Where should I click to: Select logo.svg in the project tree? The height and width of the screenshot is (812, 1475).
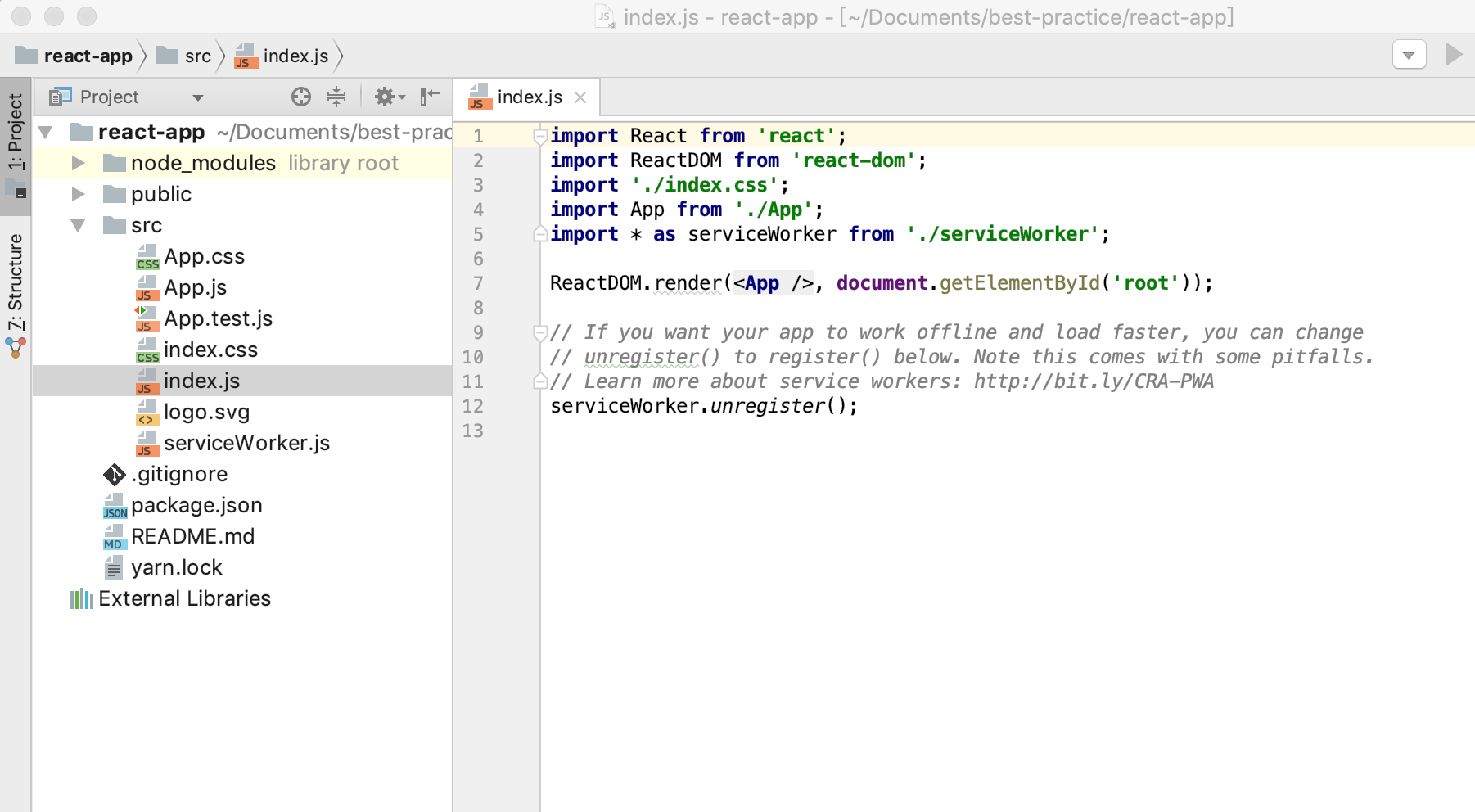[x=206, y=413]
